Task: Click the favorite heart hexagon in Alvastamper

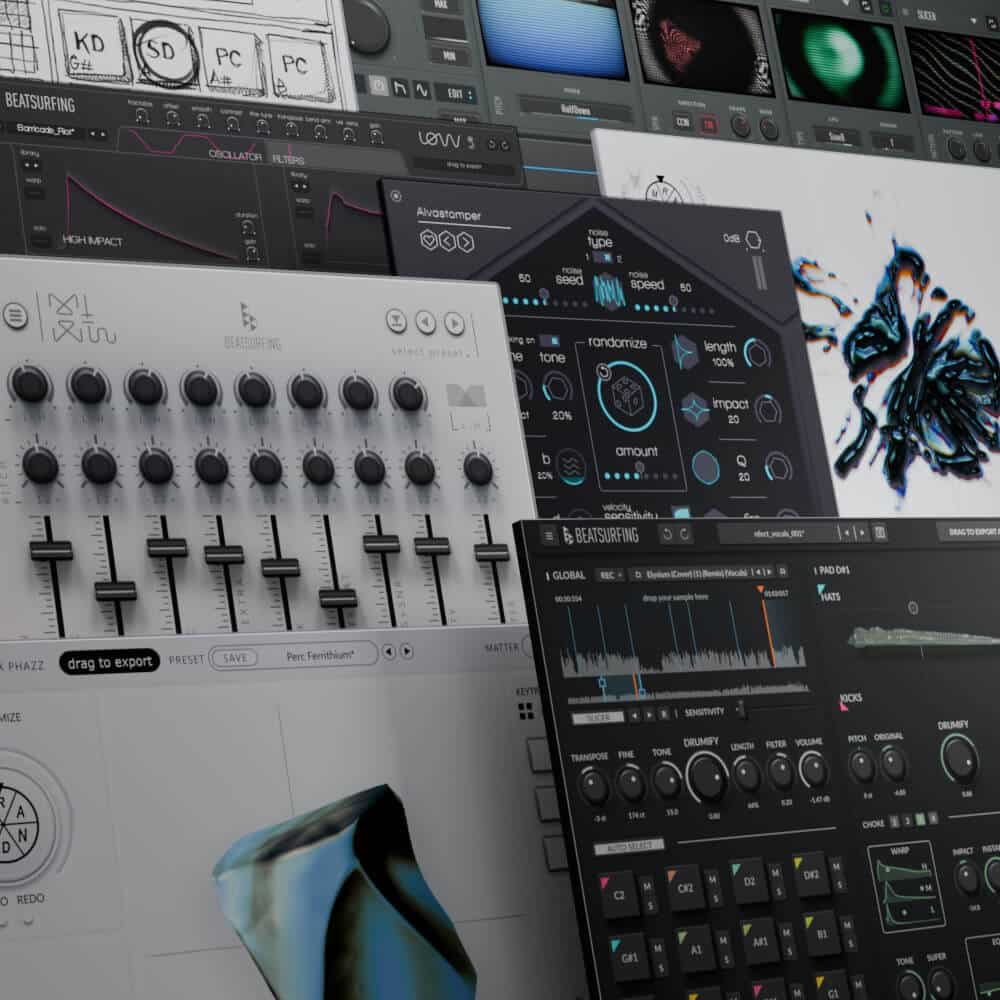Action: coord(429,240)
